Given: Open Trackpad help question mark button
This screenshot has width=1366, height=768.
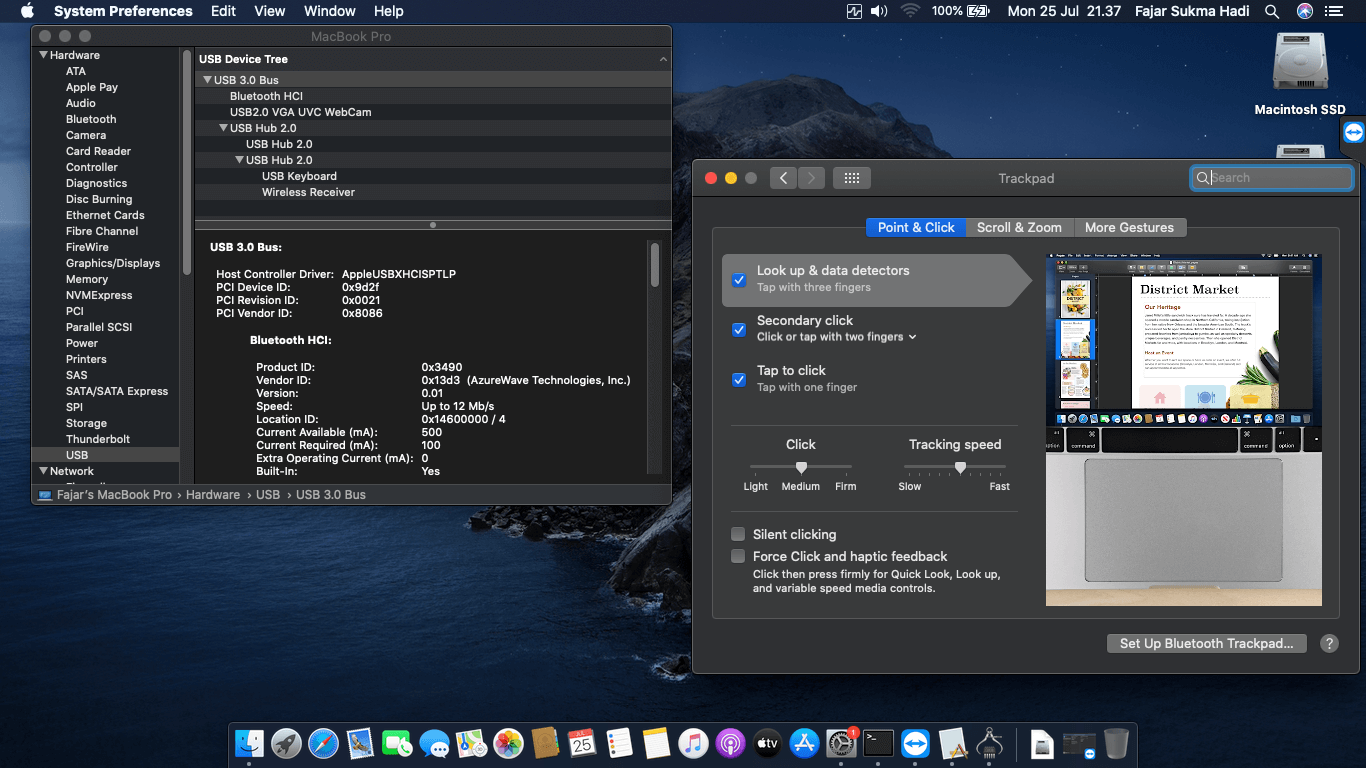Looking at the screenshot, I should [1329, 644].
